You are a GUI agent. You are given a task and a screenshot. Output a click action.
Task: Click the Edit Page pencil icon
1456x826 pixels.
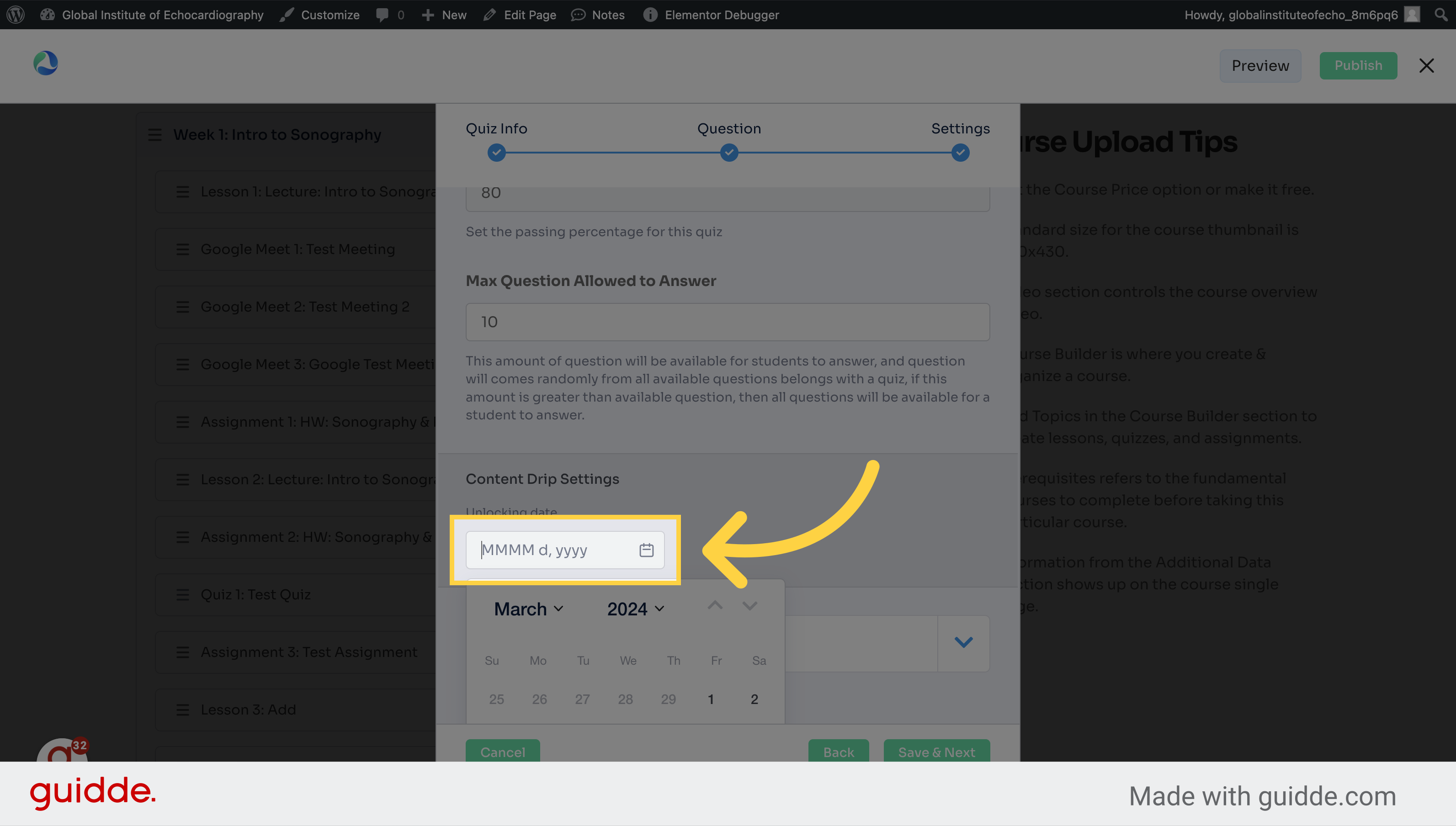tap(489, 14)
